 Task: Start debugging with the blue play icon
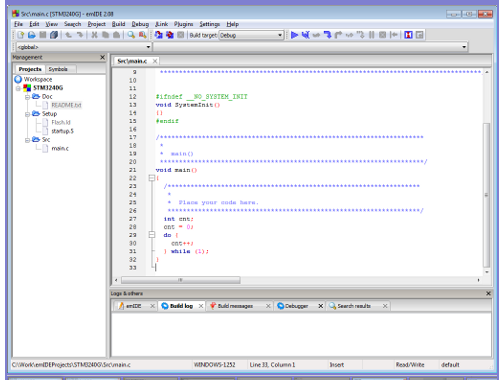coord(294,35)
